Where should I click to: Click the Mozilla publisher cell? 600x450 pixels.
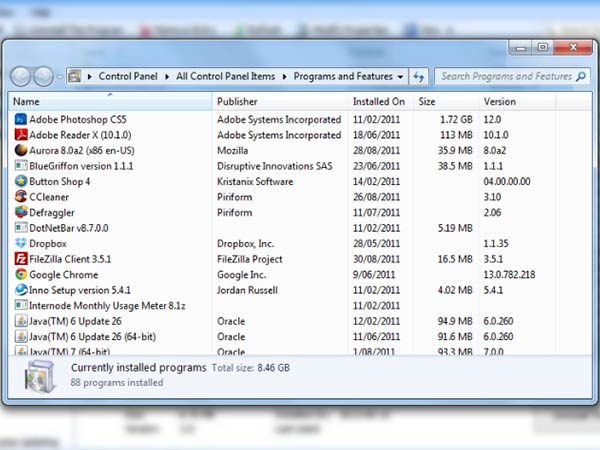click(x=232, y=150)
